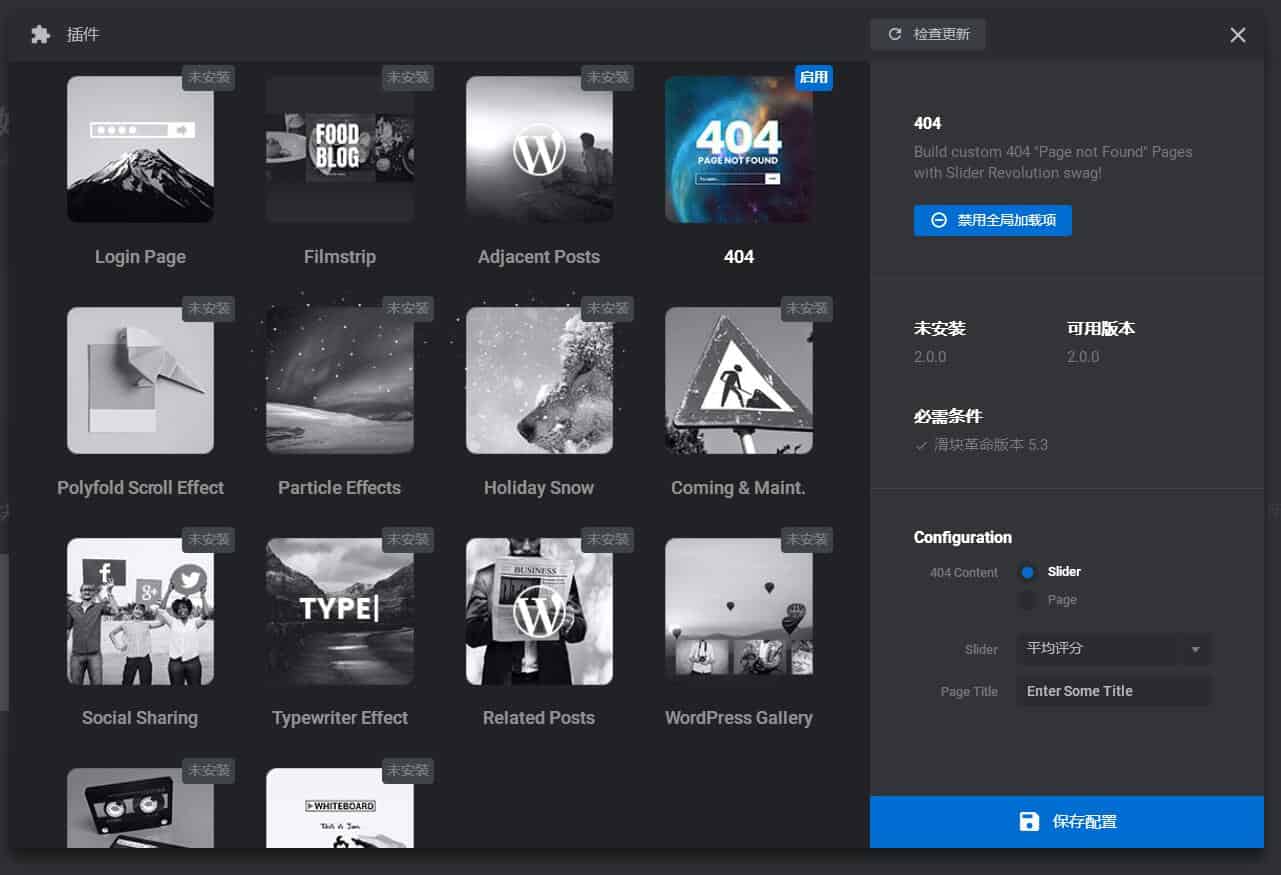The image size is (1281, 875).
Task: Pick the Holiday Snow addon thumbnail
Action: tap(539, 380)
